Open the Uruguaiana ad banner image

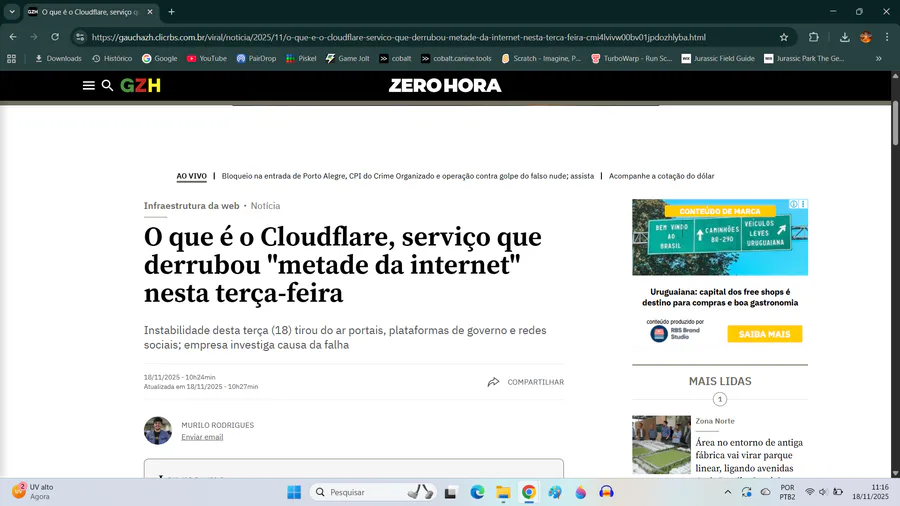pyautogui.click(x=720, y=238)
